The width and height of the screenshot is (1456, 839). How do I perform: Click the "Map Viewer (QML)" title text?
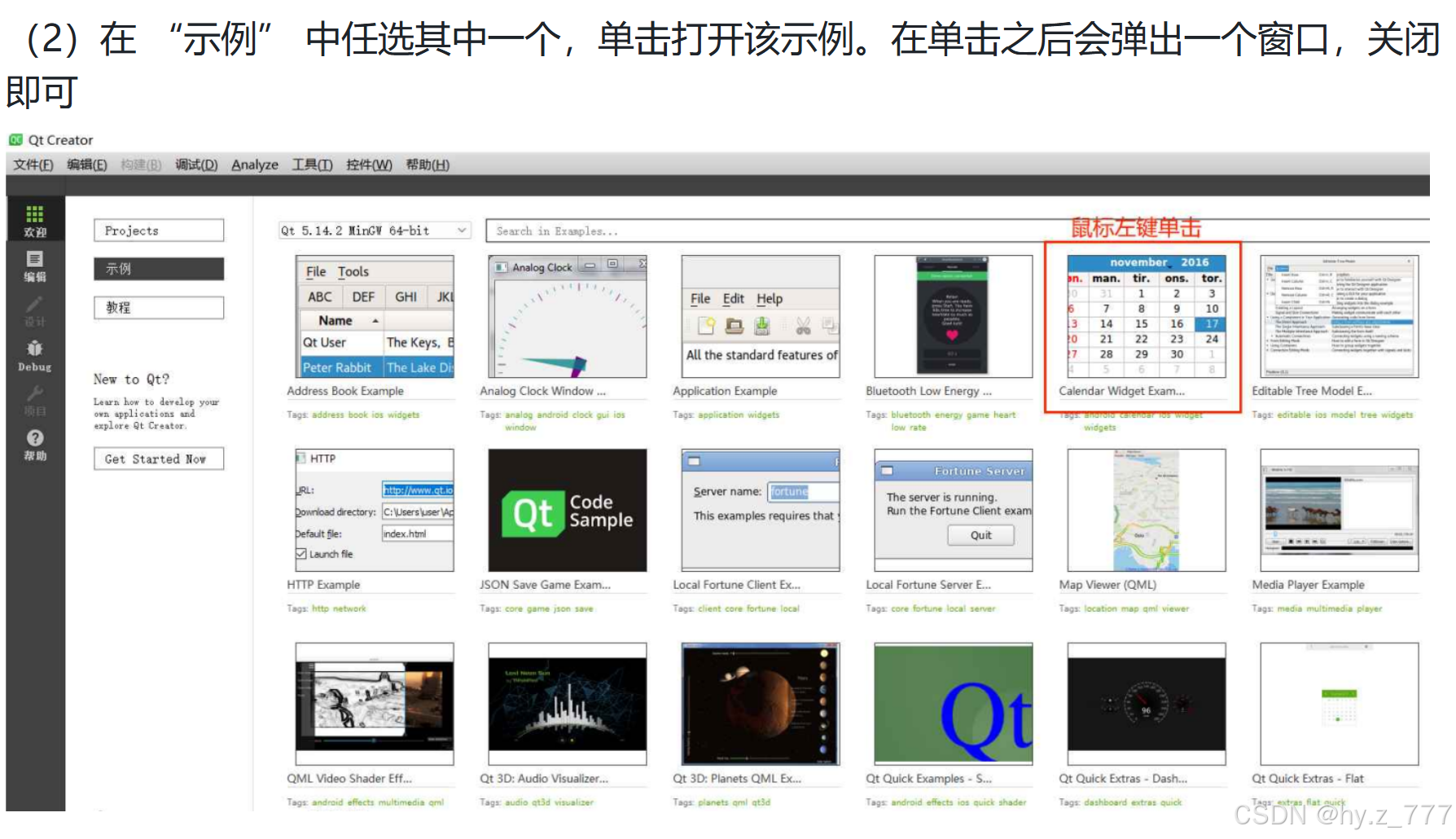pos(1107,585)
